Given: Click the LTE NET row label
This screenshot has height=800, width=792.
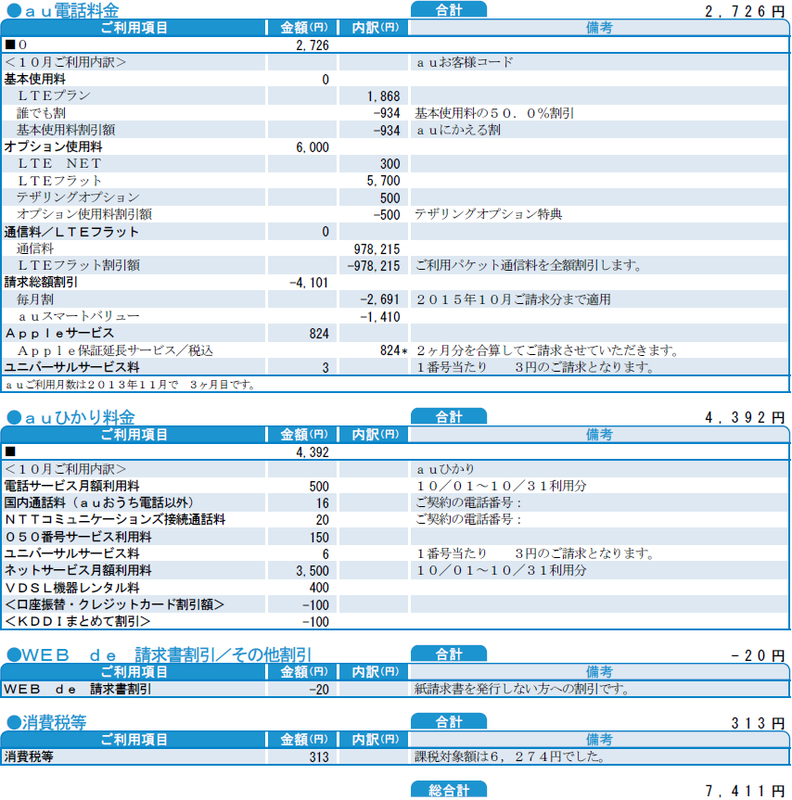Looking at the screenshot, I should tap(60, 163).
